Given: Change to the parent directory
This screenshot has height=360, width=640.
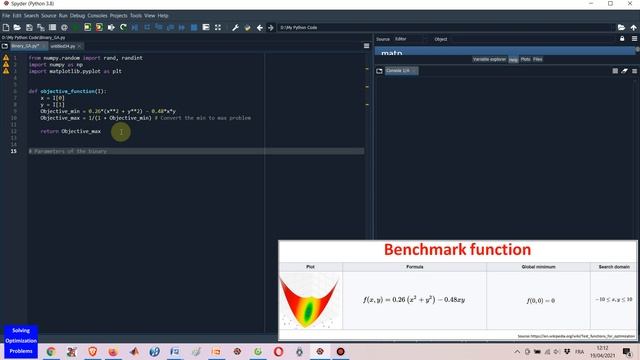Looking at the screenshot, I should [633, 27].
